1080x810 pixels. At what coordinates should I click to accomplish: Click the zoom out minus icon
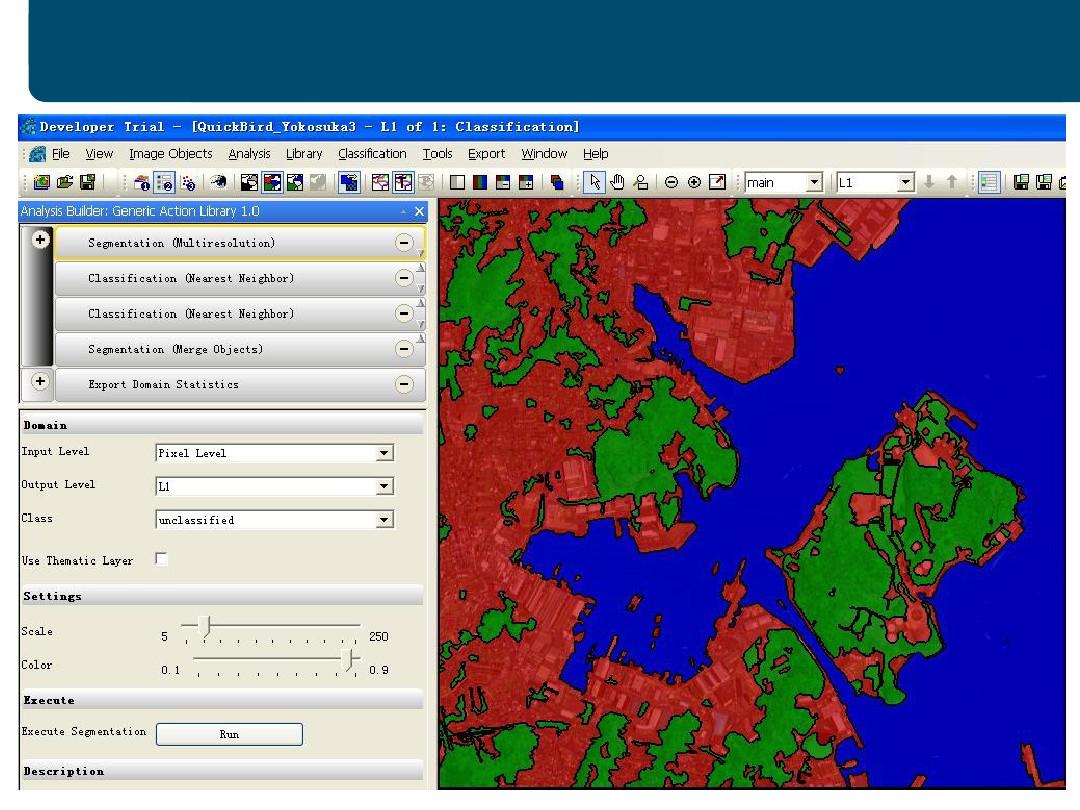672,182
